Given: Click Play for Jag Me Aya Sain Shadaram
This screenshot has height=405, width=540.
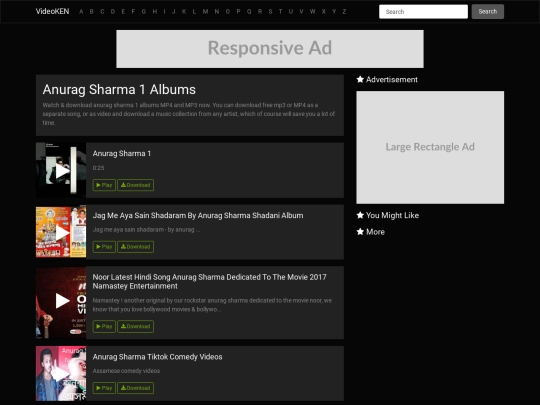Looking at the screenshot, I should click(x=104, y=247).
